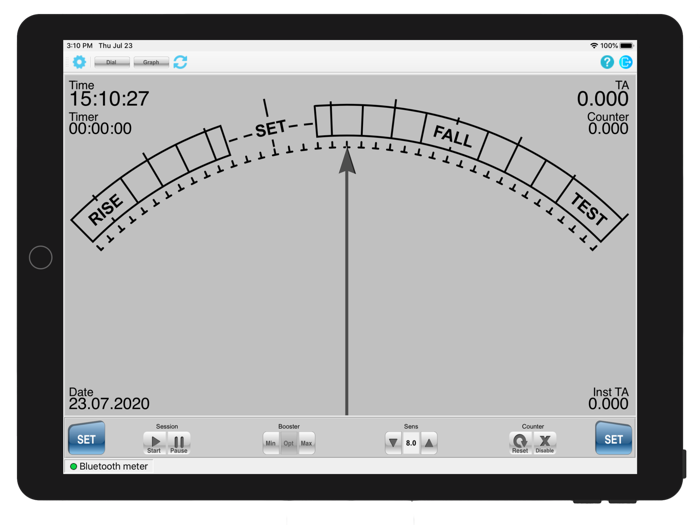Image resolution: width=700 pixels, height=525 pixels.
Task: Increase sensitivity with up arrow
Action: [429, 443]
